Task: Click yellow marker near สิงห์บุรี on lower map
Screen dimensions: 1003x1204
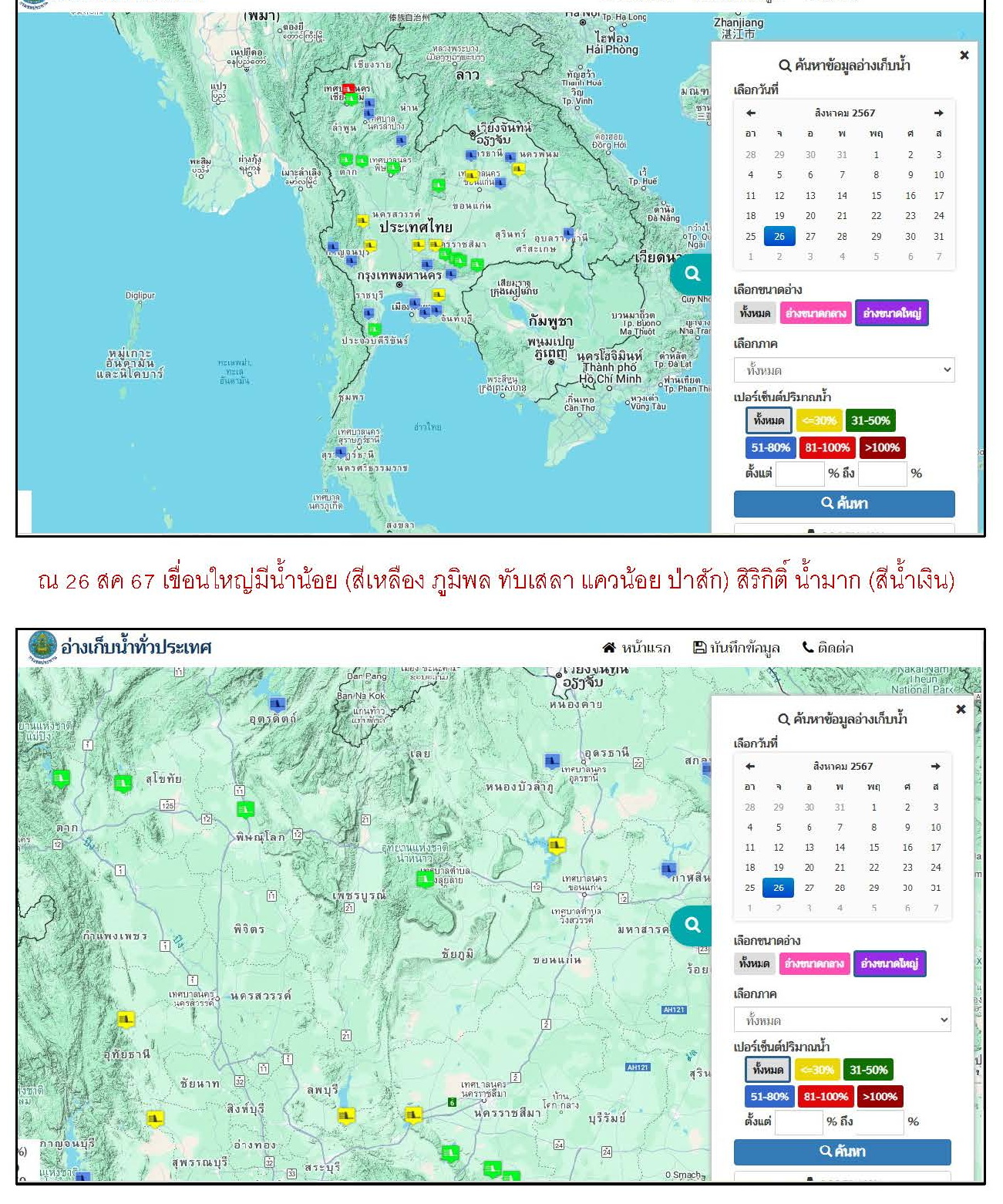Action: 156,1119
